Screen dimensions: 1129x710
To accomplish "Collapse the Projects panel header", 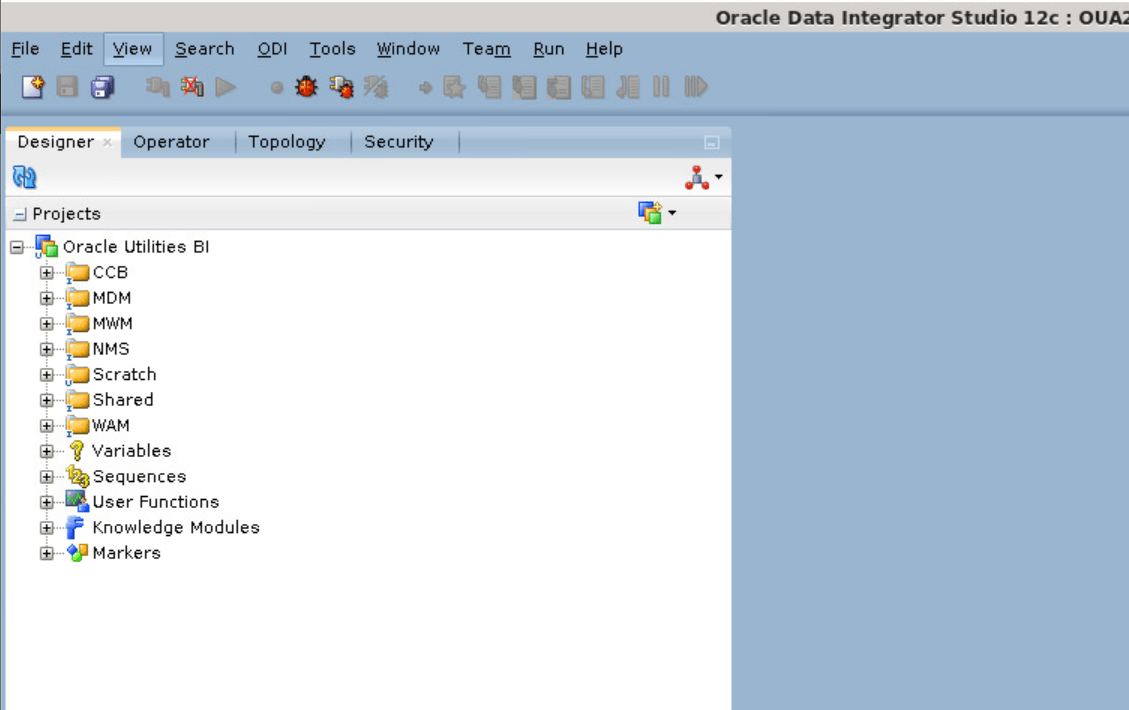I will pos(22,213).
